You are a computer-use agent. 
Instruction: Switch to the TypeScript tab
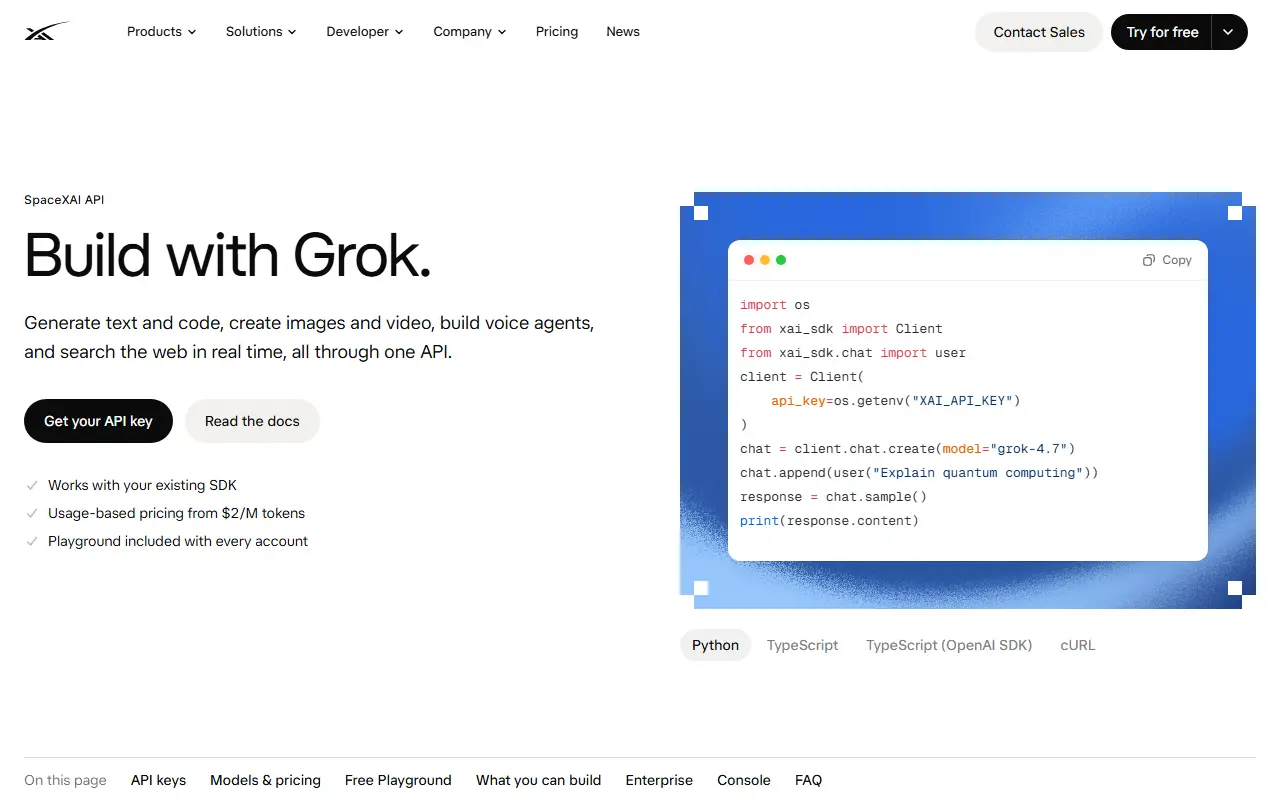[x=802, y=645]
